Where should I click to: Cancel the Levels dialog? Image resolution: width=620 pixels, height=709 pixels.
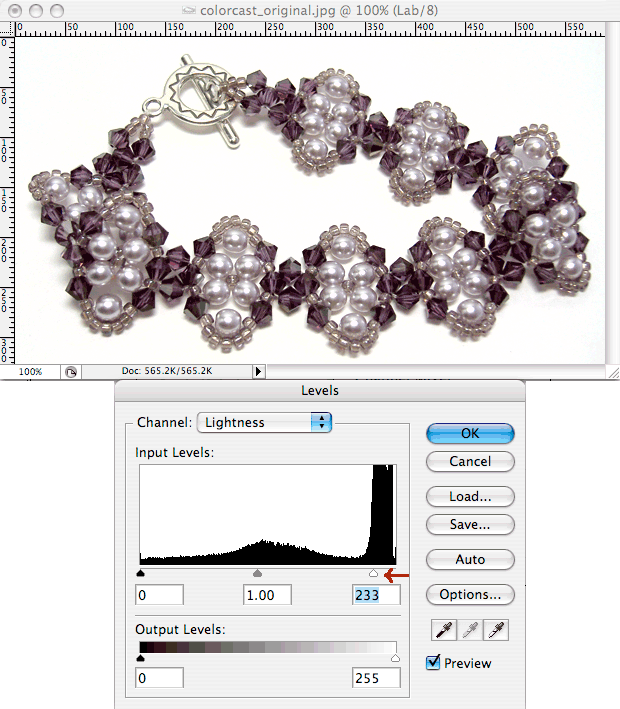click(470, 461)
